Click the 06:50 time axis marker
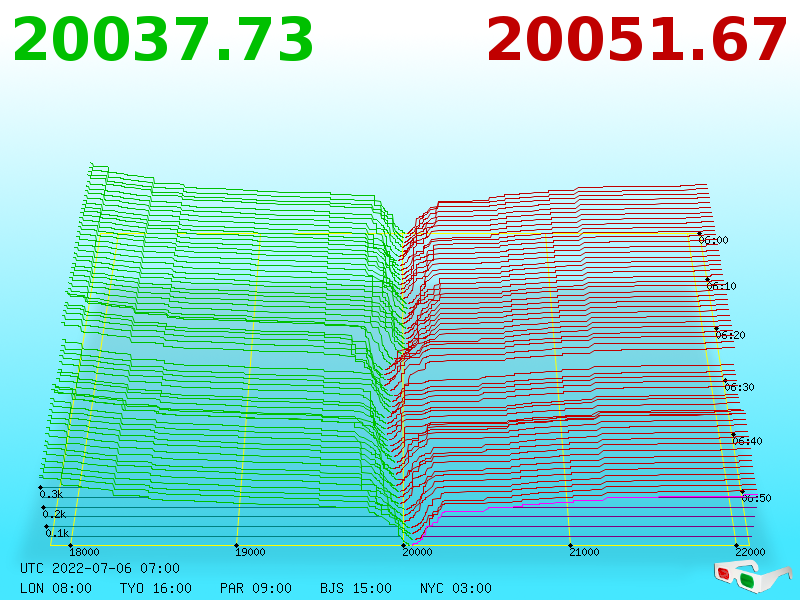The image size is (800, 600). (x=756, y=498)
